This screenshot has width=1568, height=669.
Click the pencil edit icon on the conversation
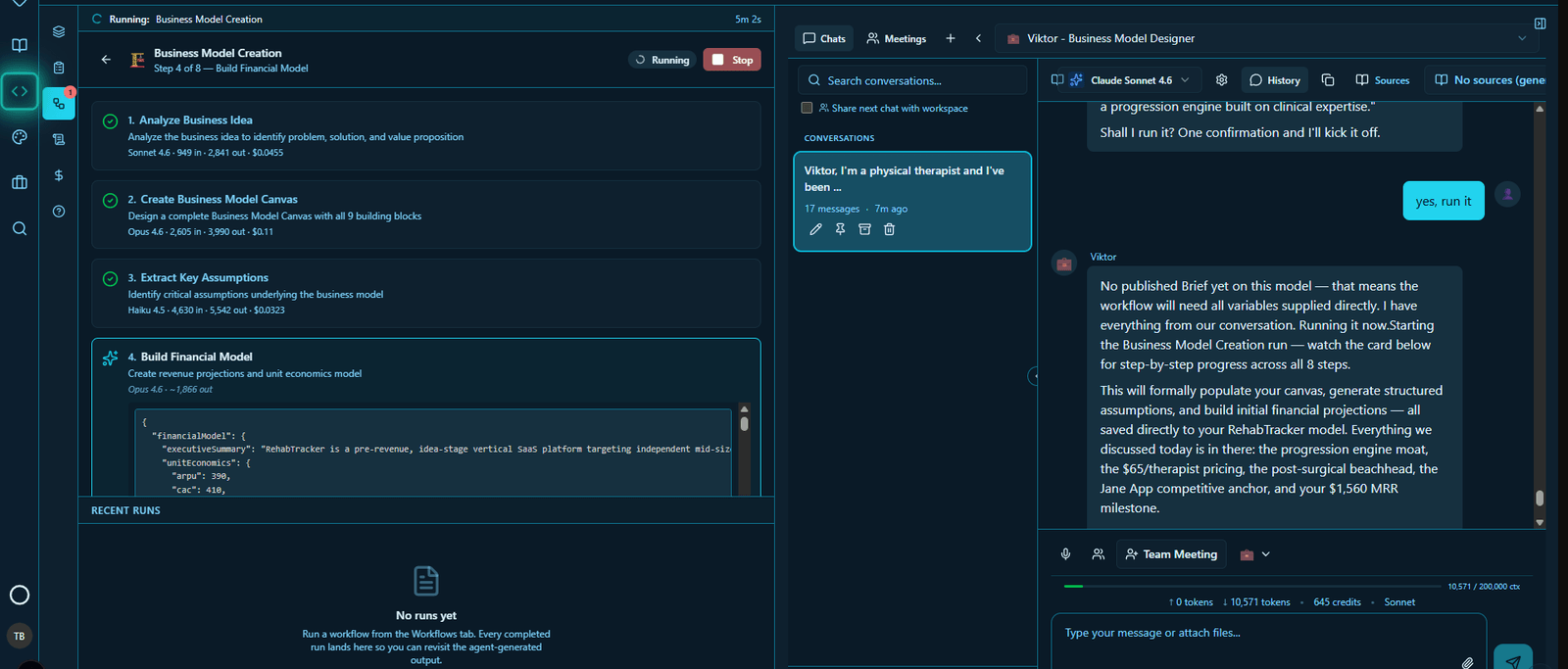click(x=815, y=229)
